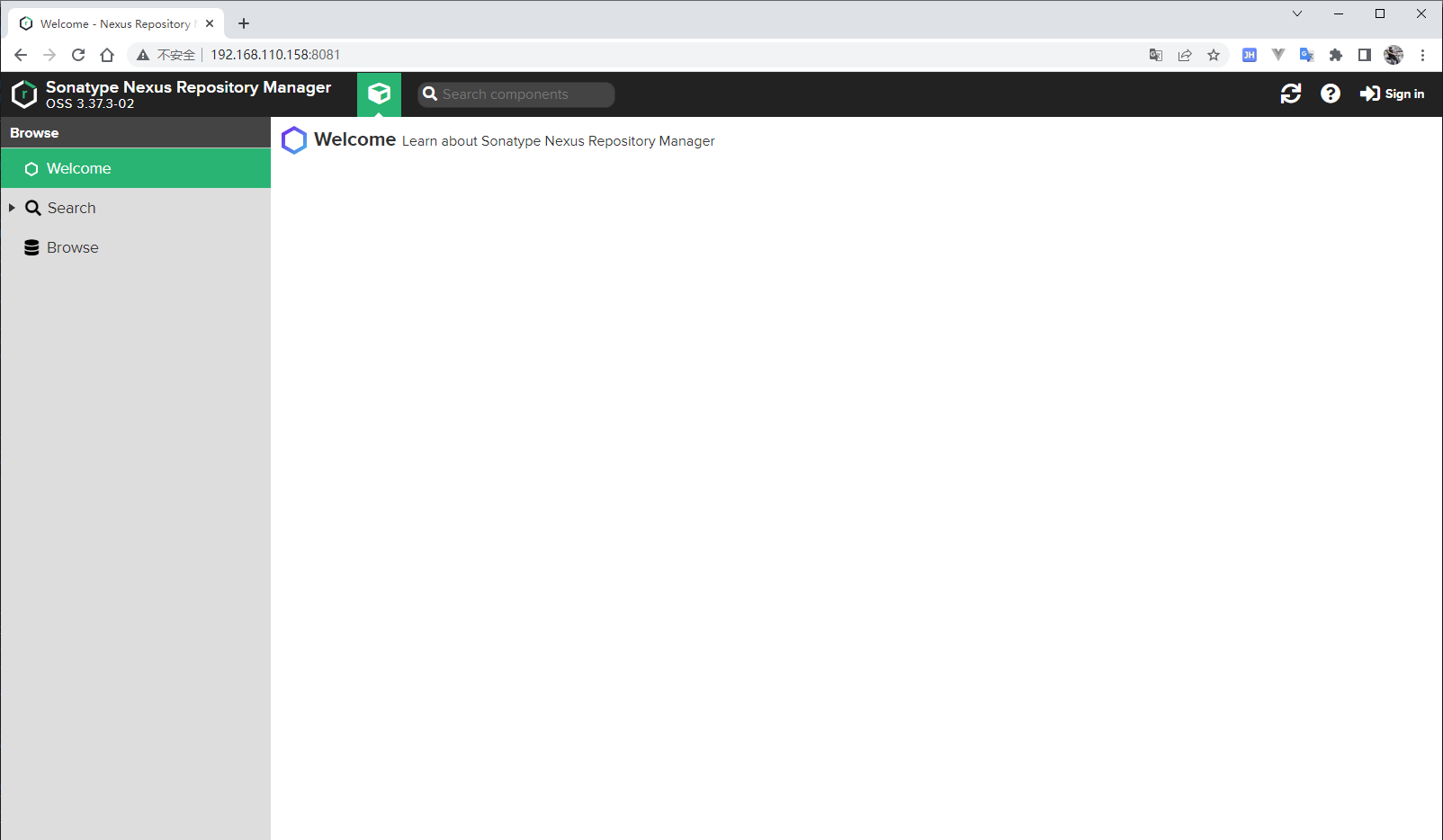Click the Welcome heading in the content area
This screenshot has width=1443, height=840.
354,139
